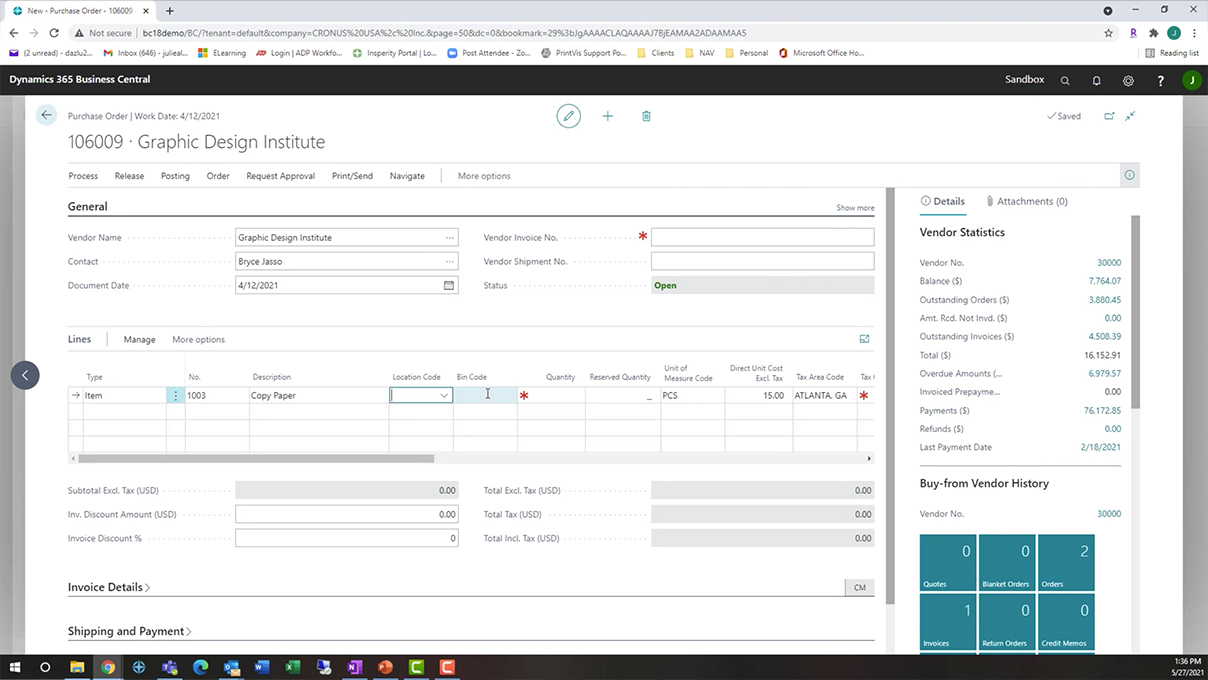The image size is (1208, 680).
Task: Click the Windows Start button
Action: click(14, 667)
